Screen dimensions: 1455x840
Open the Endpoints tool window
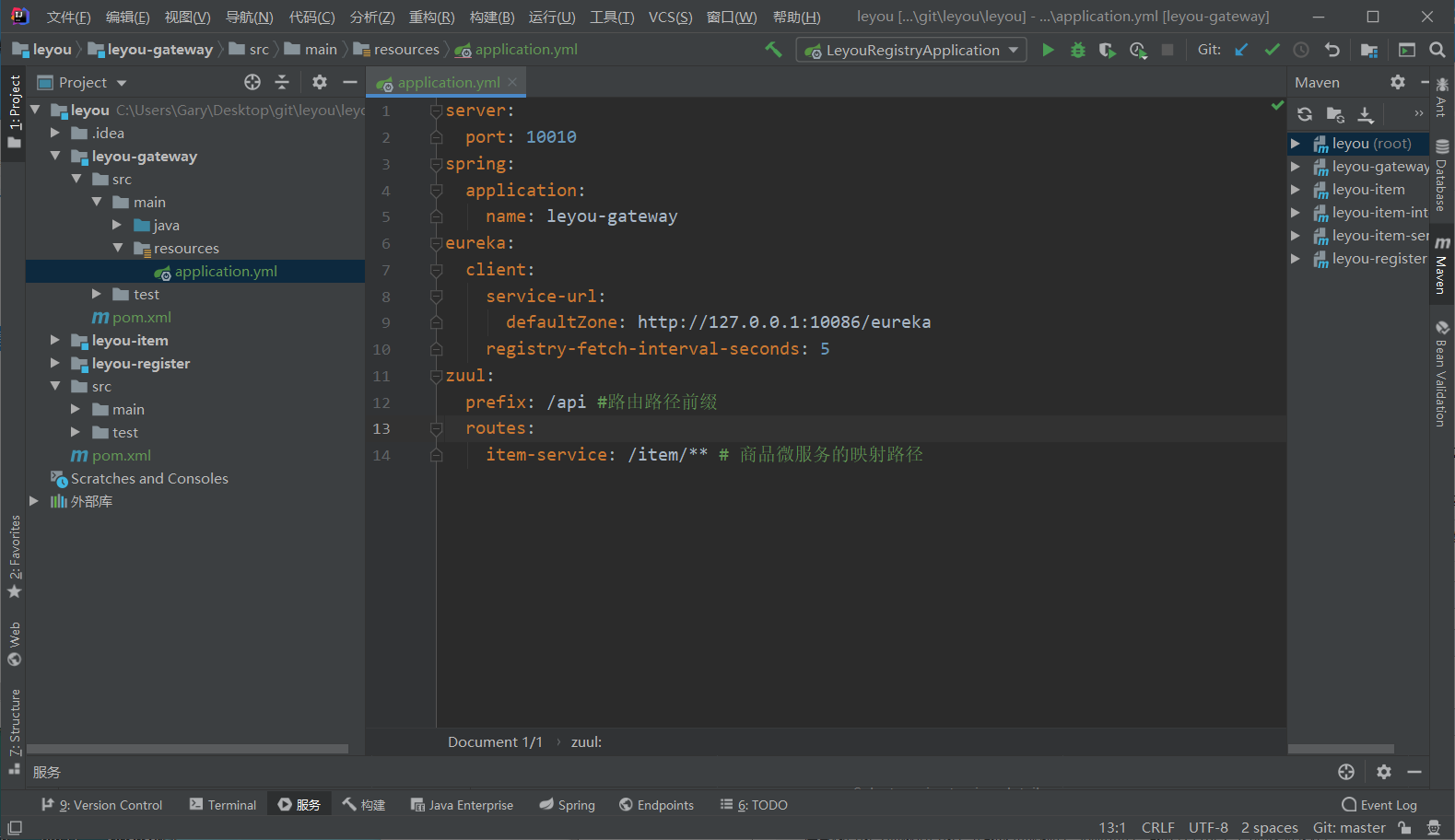coord(656,804)
